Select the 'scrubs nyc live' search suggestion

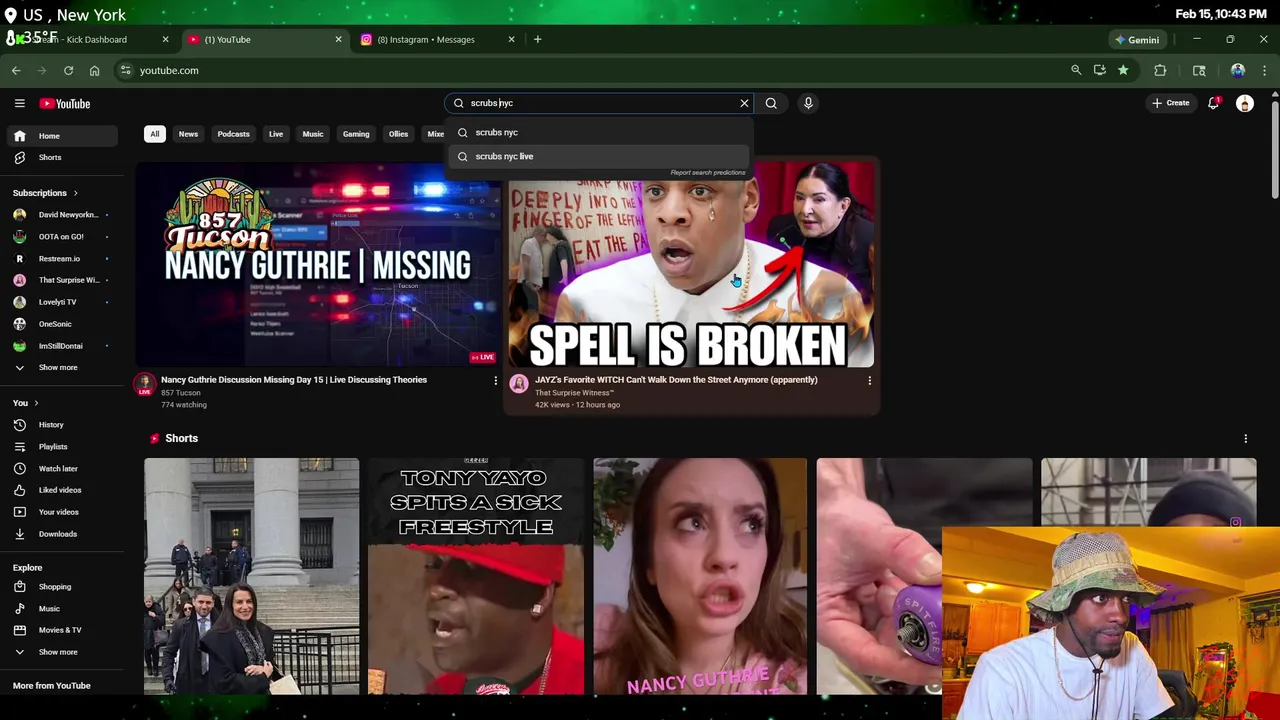coord(599,156)
